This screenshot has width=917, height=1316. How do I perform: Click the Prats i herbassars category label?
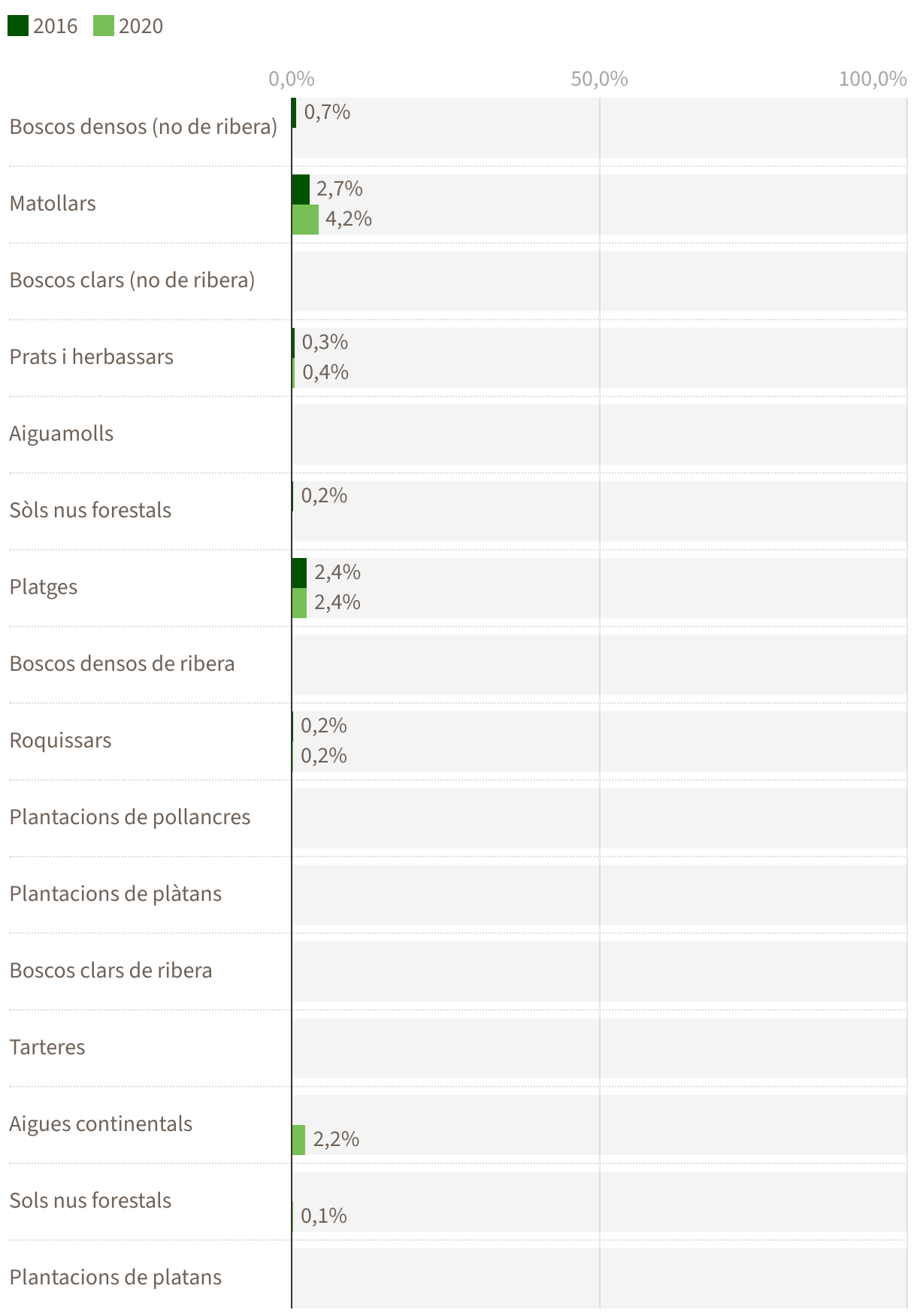[x=91, y=356]
